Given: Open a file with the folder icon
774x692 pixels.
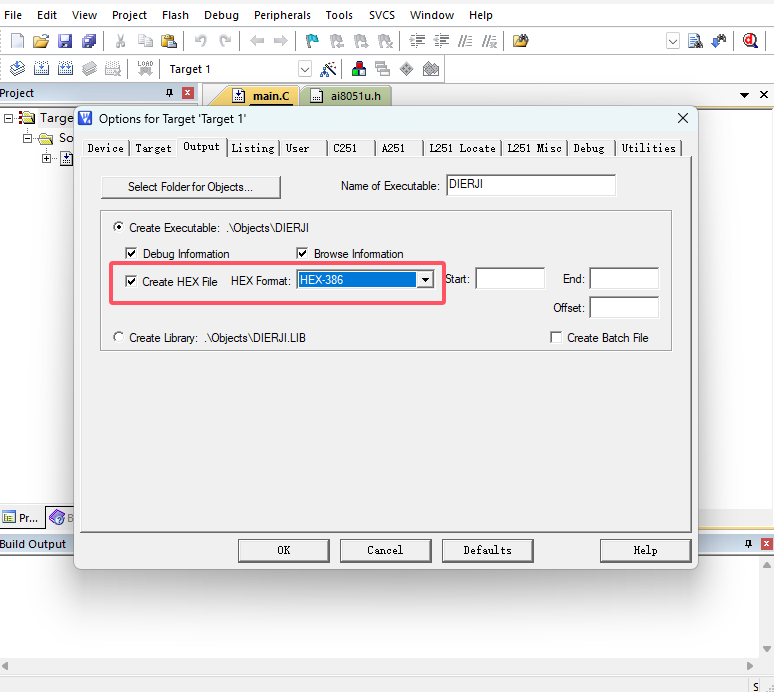Looking at the screenshot, I should 41,41.
